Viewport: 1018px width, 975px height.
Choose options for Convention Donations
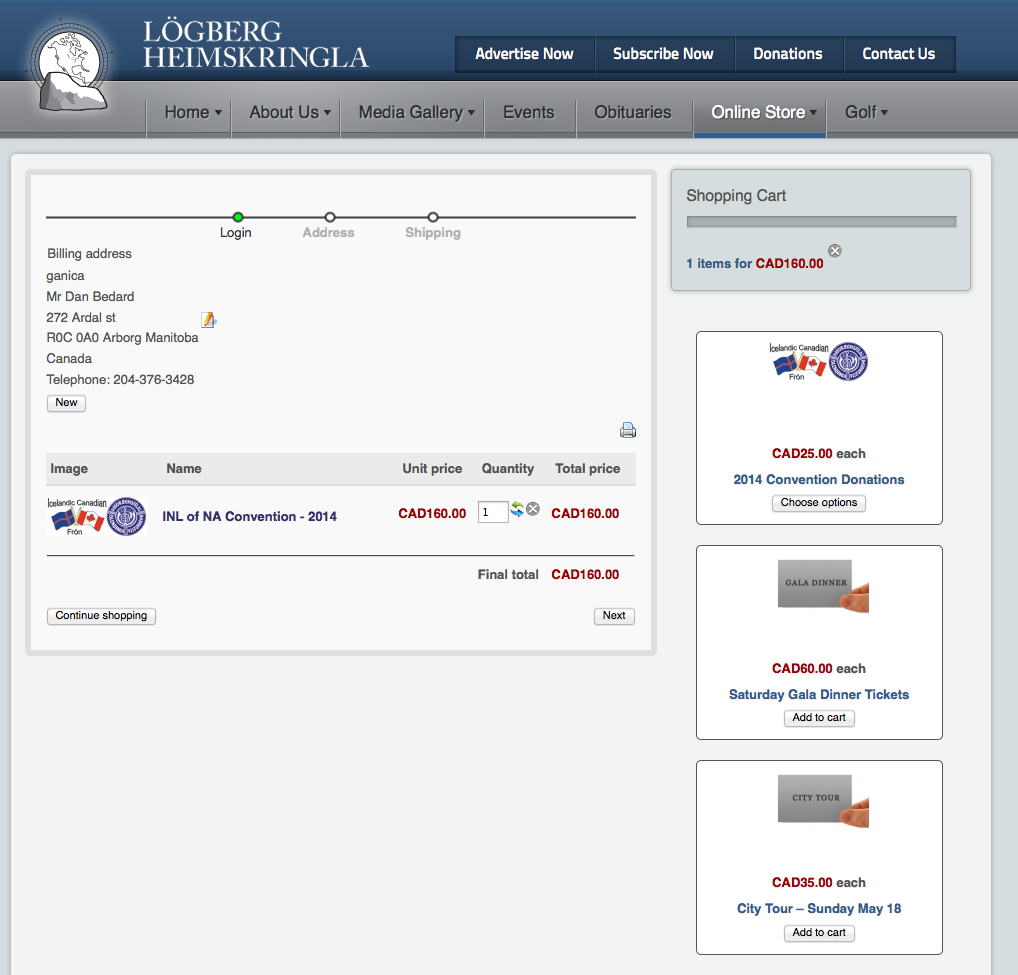click(819, 502)
